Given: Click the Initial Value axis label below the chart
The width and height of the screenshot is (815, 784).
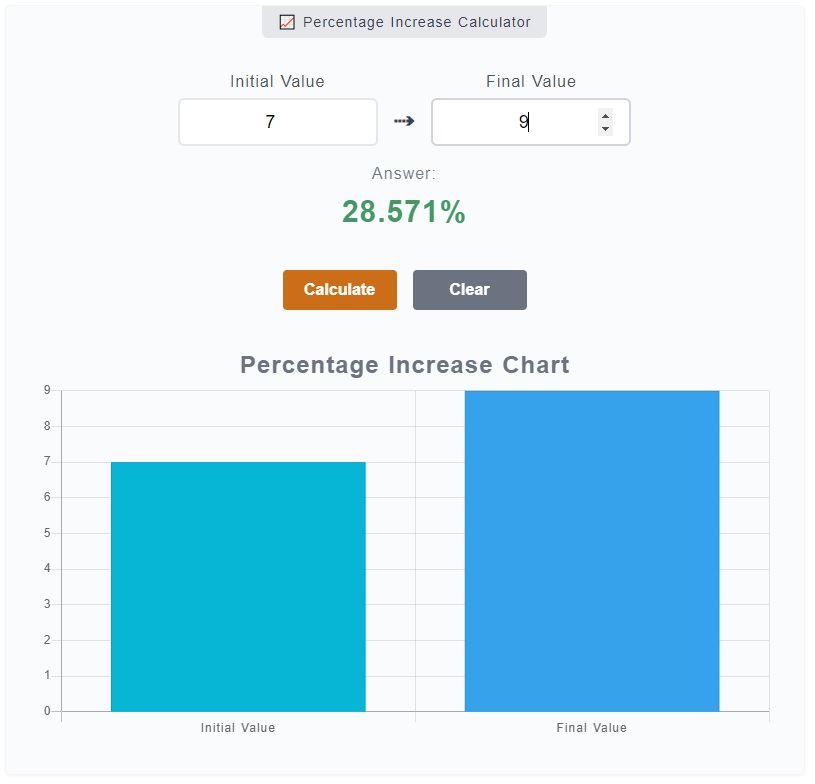Looking at the screenshot, I should point(238,728).
